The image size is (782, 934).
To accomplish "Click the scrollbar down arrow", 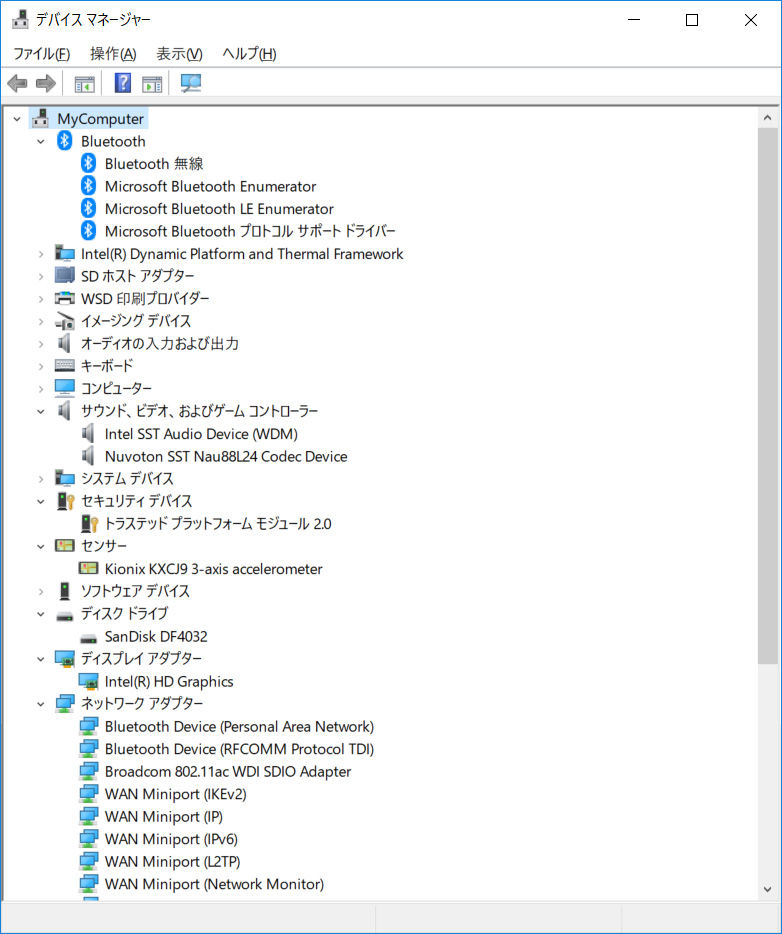I will (x=767, y=889).
